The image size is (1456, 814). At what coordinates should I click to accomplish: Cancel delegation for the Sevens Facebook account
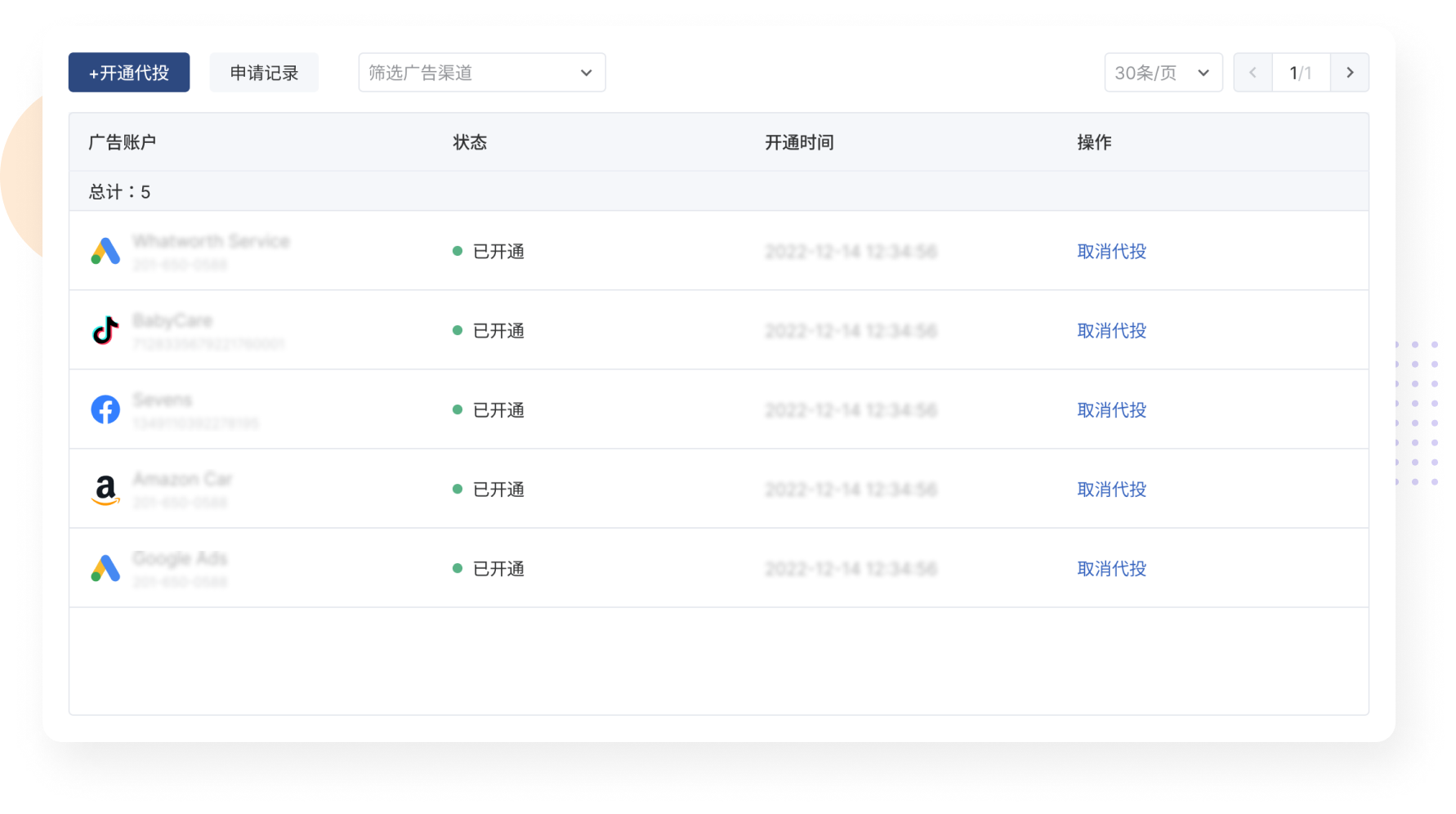pos(1111,409)
